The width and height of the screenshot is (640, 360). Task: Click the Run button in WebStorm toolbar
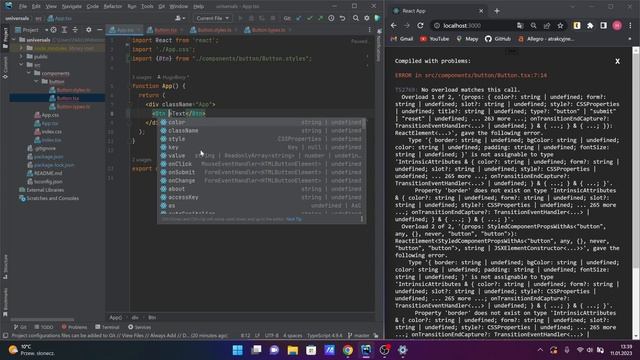point(240,18)
